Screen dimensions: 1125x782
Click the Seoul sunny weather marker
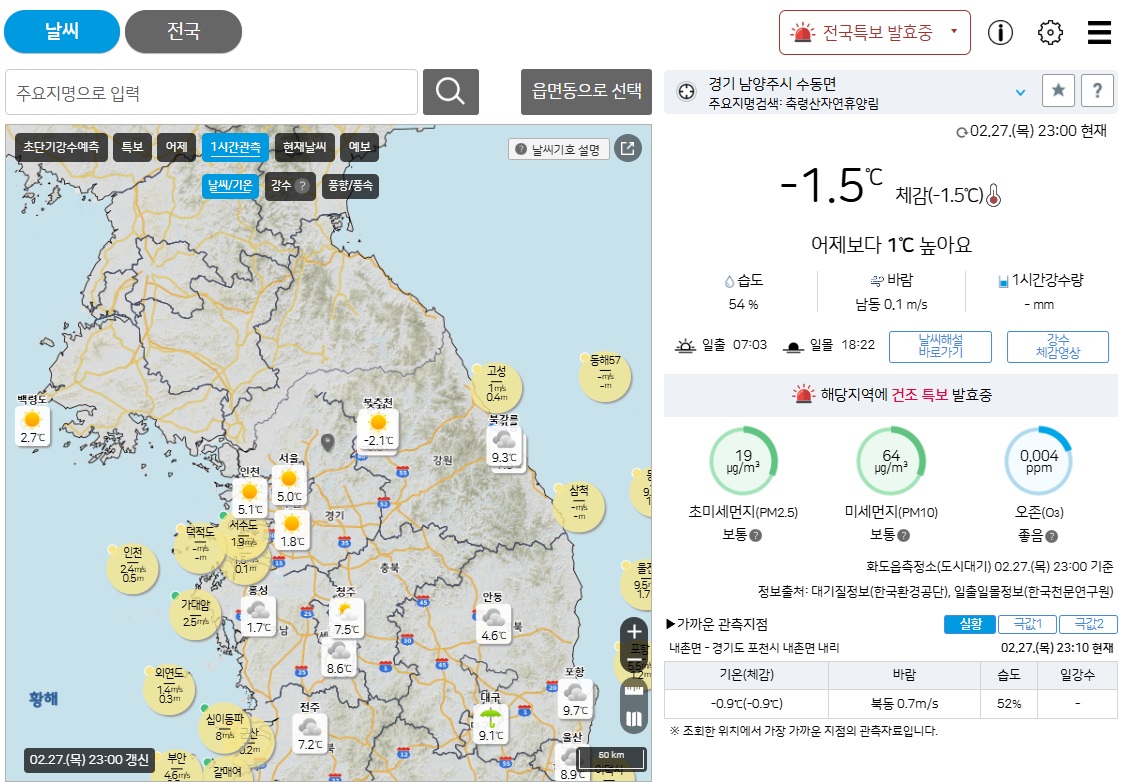click(x=289, y=485)
